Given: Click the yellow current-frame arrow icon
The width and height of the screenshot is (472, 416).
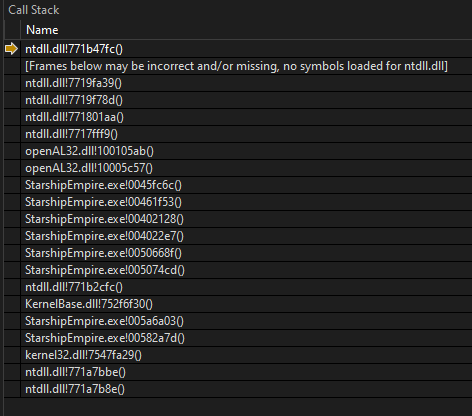Looking at the screenshot, I should coord(12,49).
